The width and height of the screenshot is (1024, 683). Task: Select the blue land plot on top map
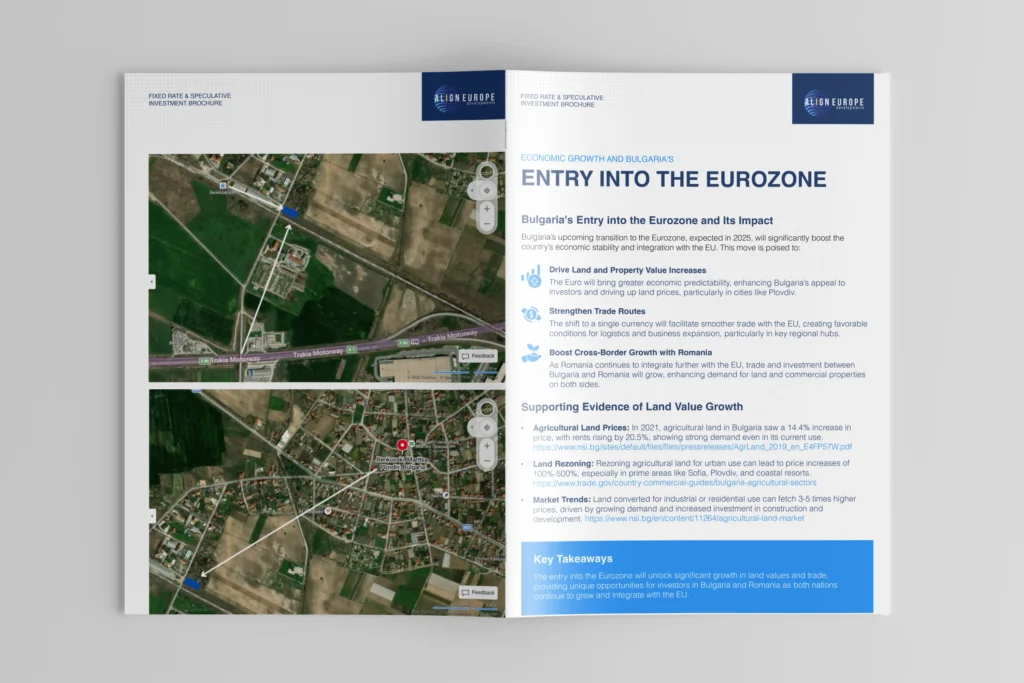290,212
